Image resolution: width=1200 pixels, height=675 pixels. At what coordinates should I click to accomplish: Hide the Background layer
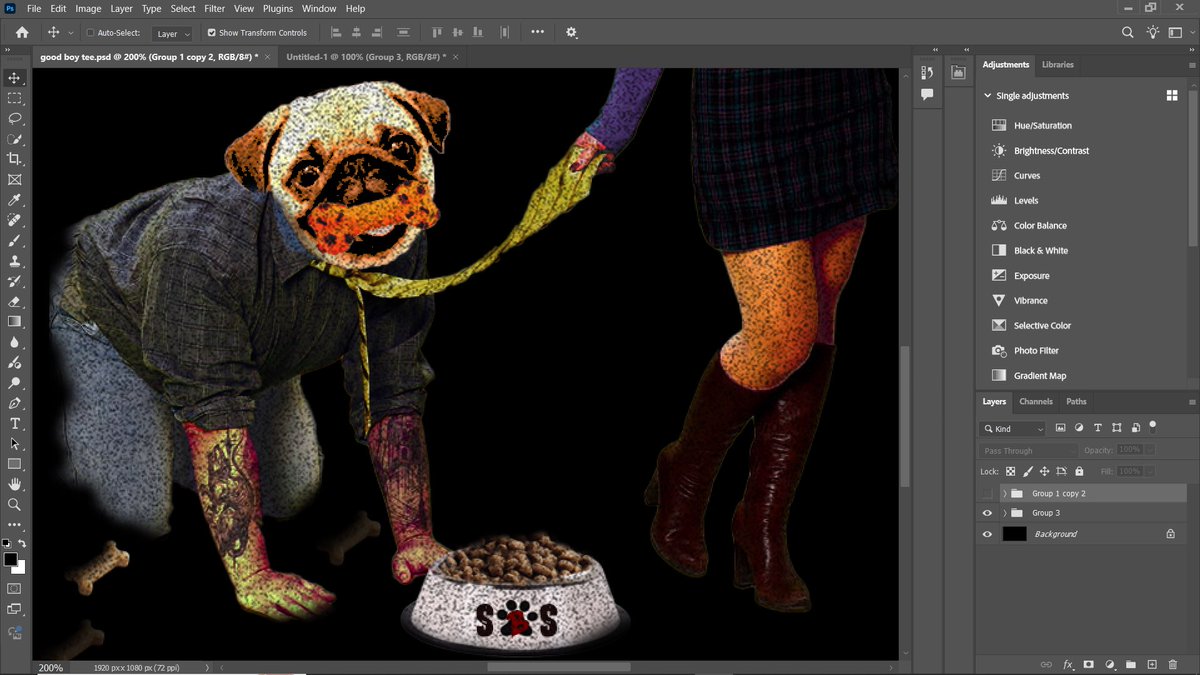[987, 534]
